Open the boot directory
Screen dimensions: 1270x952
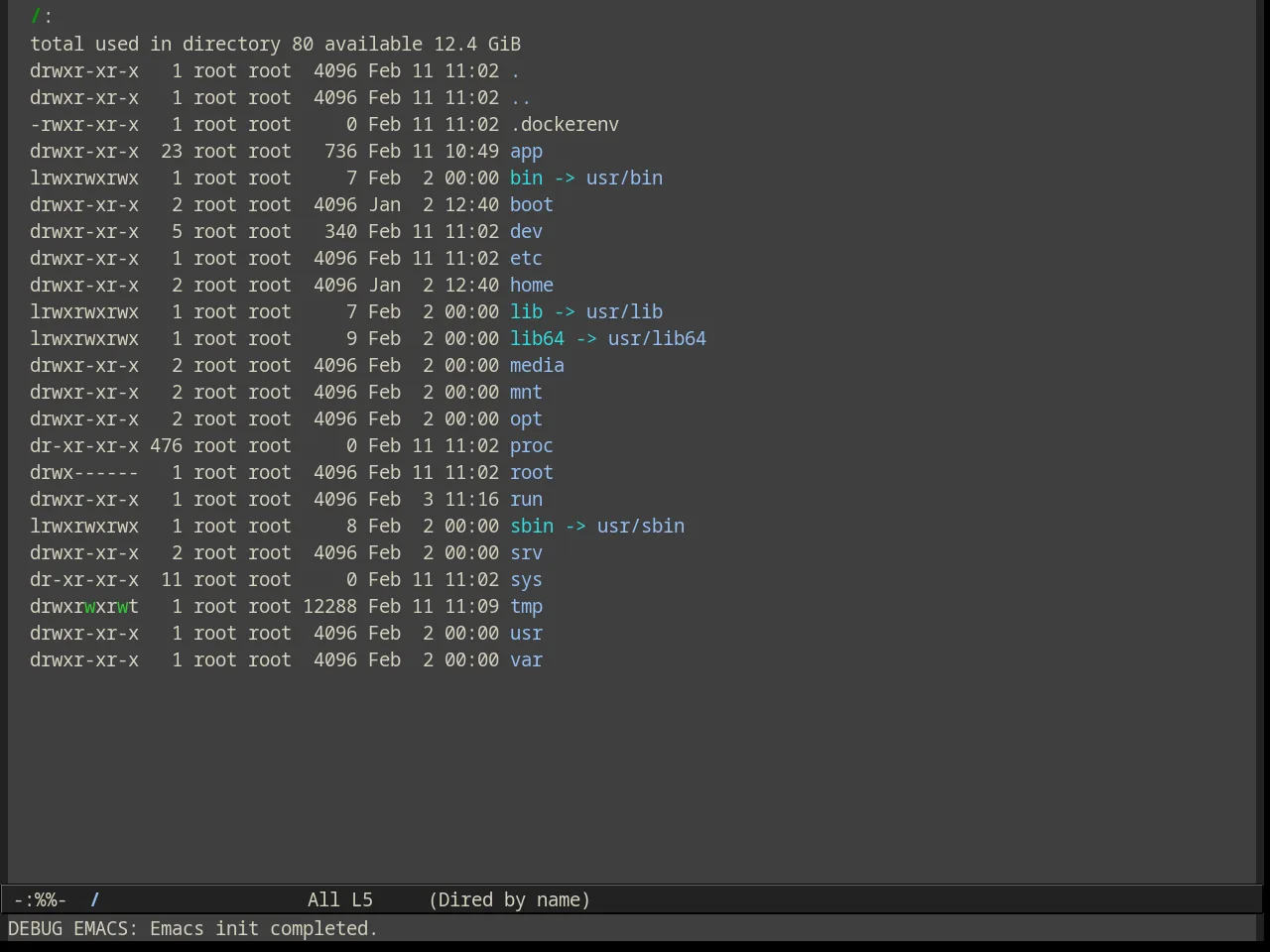point(532,205)
